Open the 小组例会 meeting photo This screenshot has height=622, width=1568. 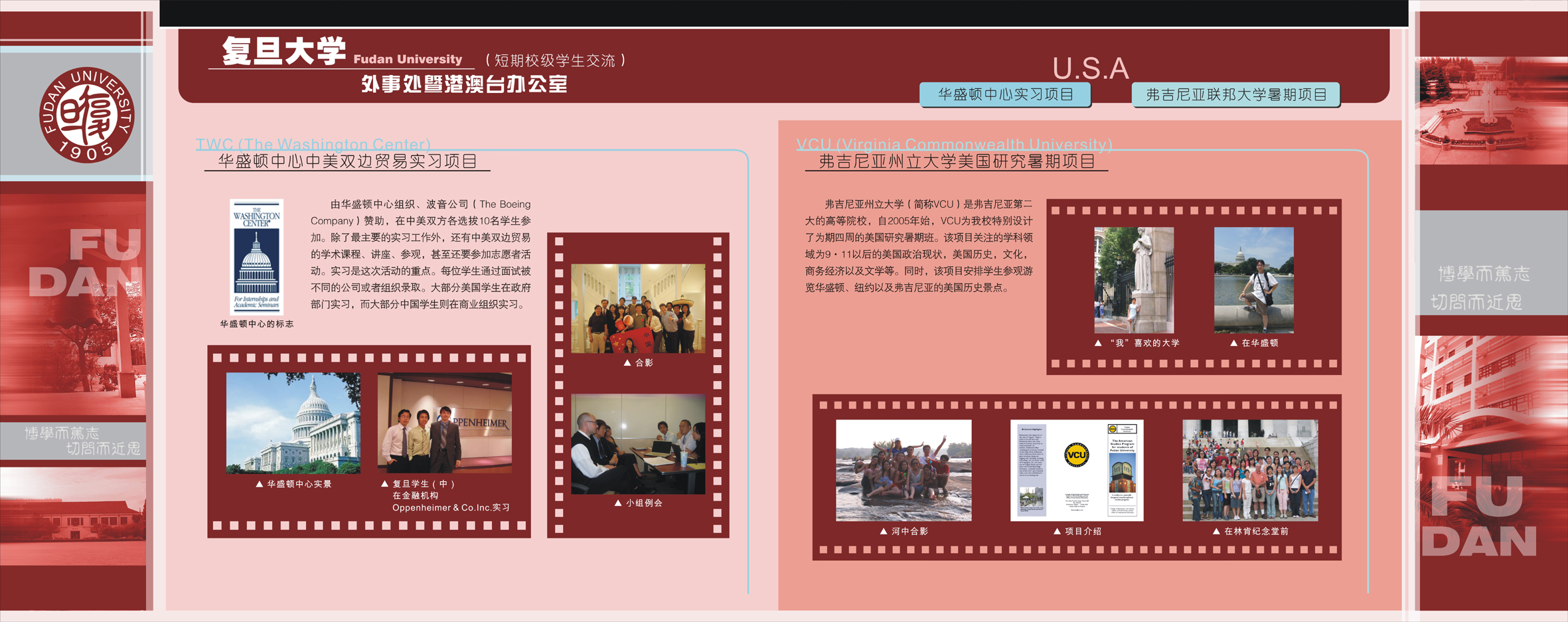click(x=638, y=444)
